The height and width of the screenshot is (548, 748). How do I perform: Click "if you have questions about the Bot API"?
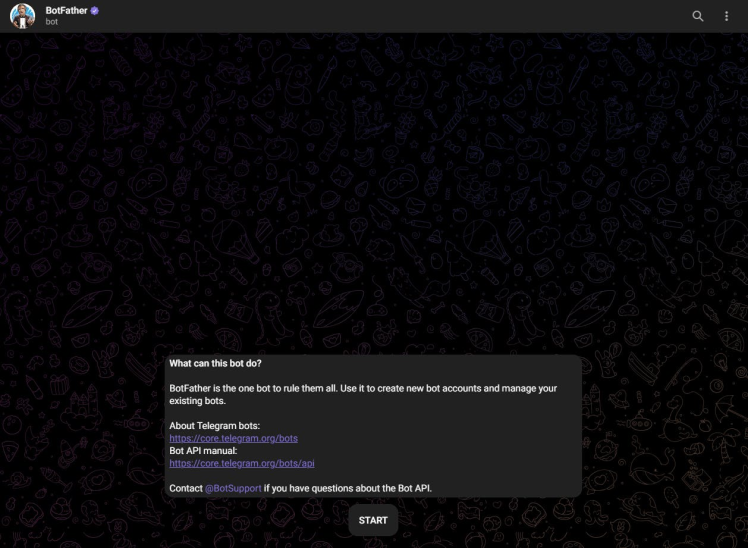pos(347,488)
